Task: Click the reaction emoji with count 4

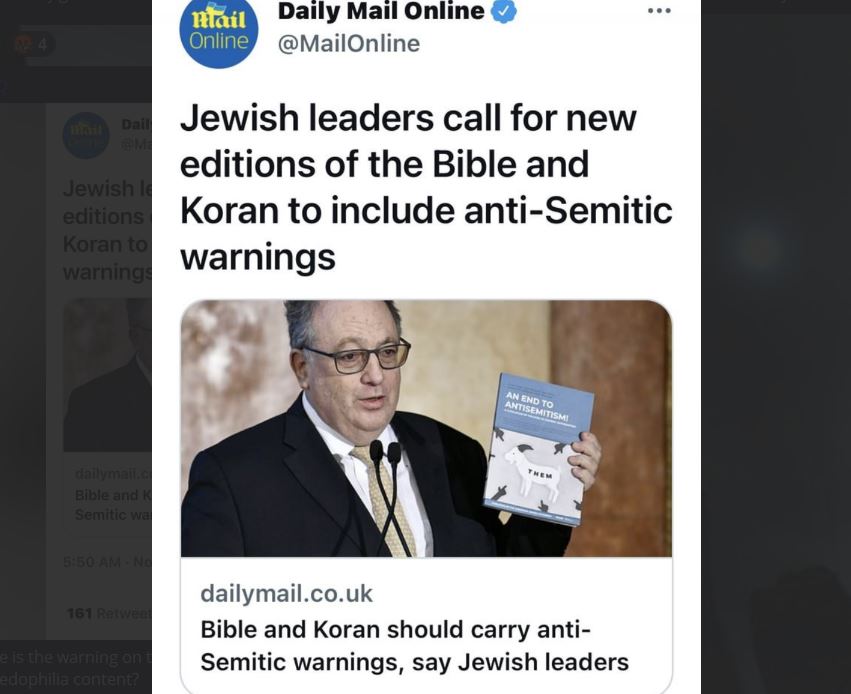Action: tap(33, 44)
